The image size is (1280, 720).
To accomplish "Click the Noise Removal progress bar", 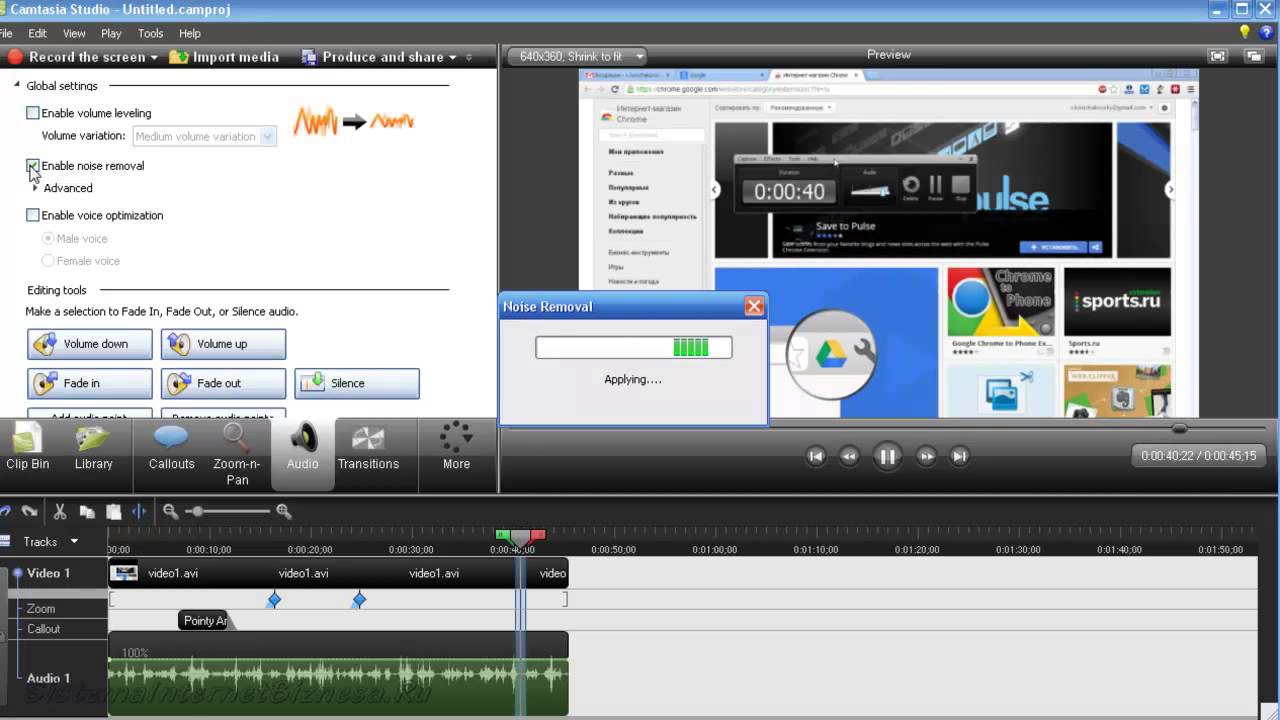I will coord(633,347).
